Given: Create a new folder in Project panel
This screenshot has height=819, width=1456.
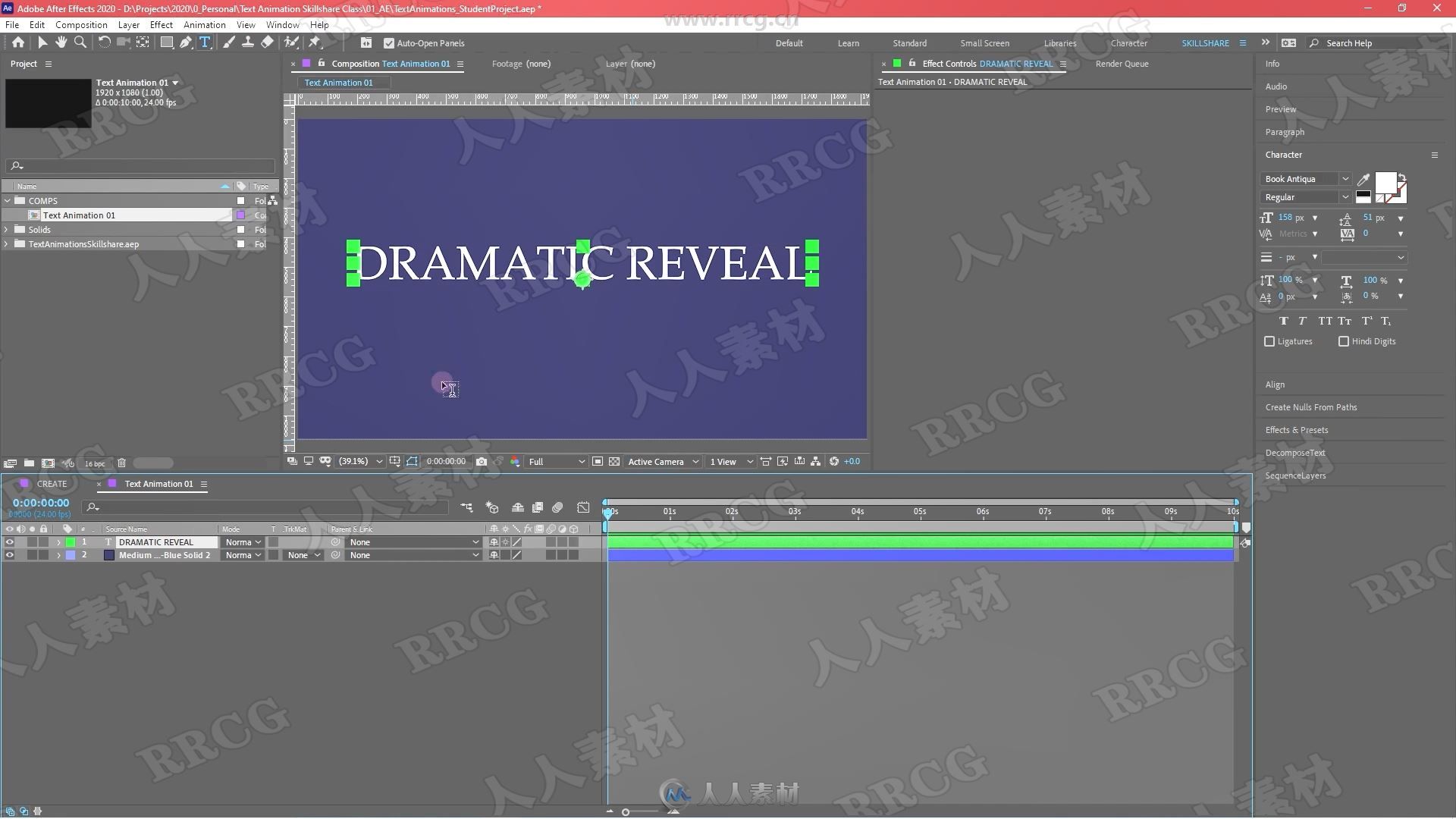Looking at the screenshot, I should (x=29, y=463).
